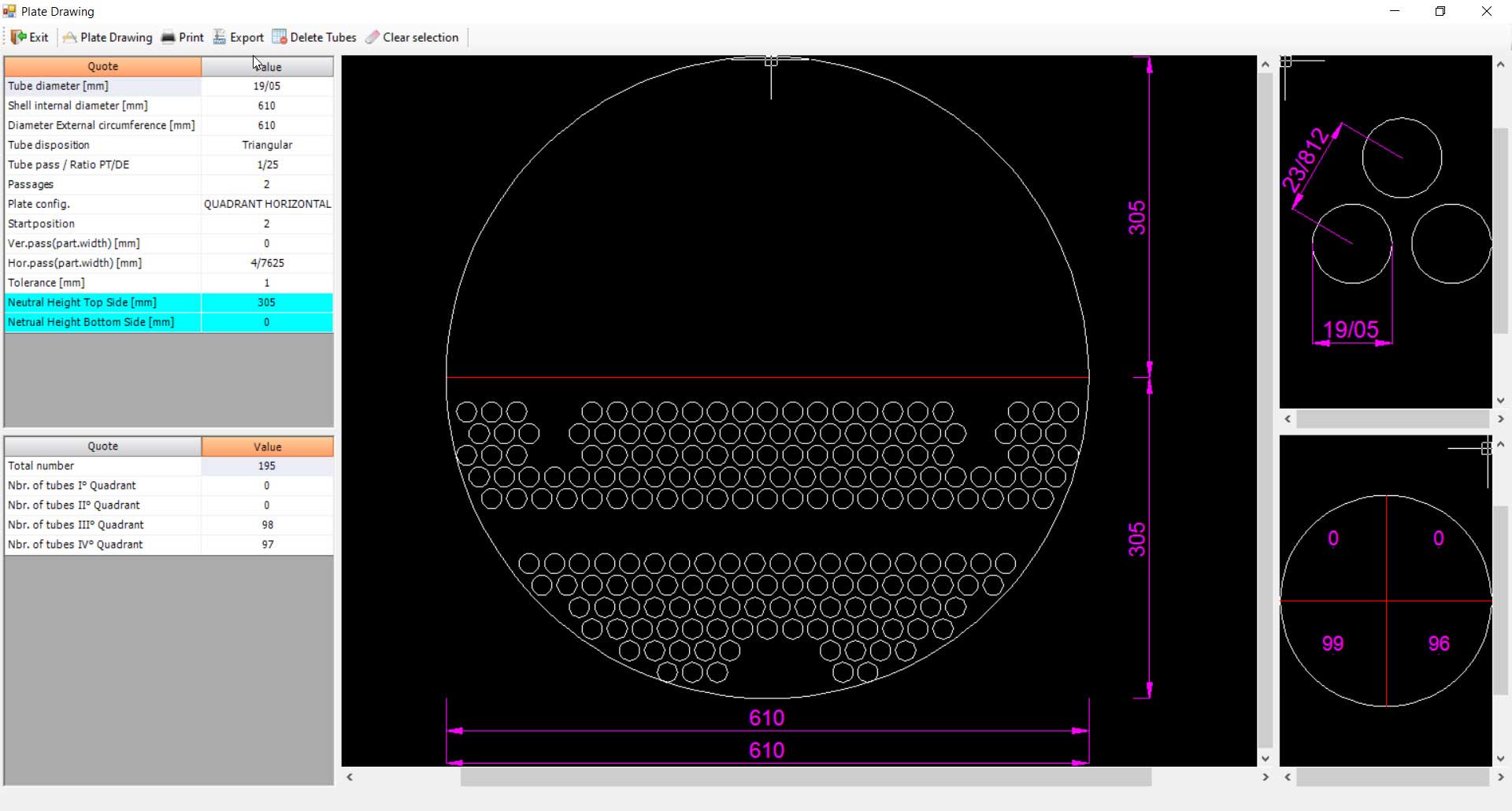
Task: Click the lower table Quote column header
Action: [102, 446]
